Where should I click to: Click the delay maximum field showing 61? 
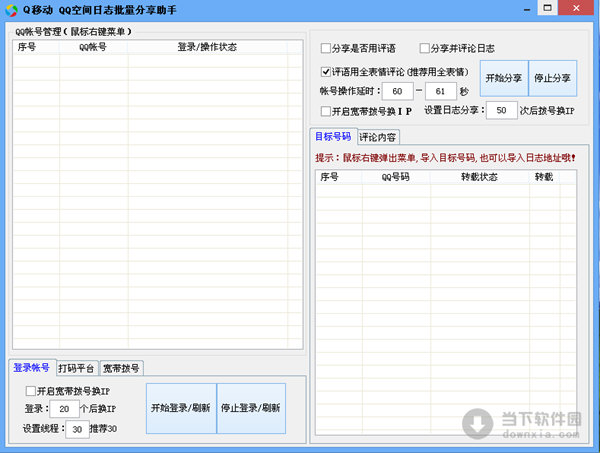tap(442, 91)
